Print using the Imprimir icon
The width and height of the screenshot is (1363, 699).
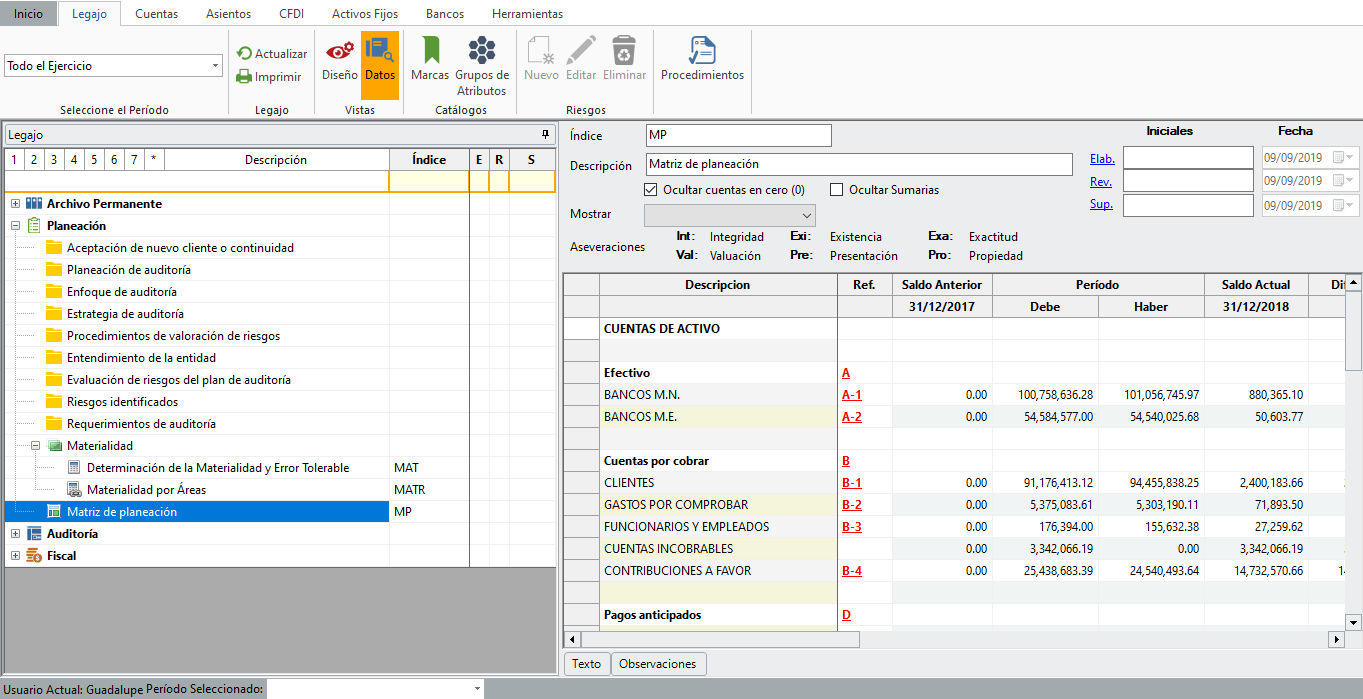(x=244, y=77)
